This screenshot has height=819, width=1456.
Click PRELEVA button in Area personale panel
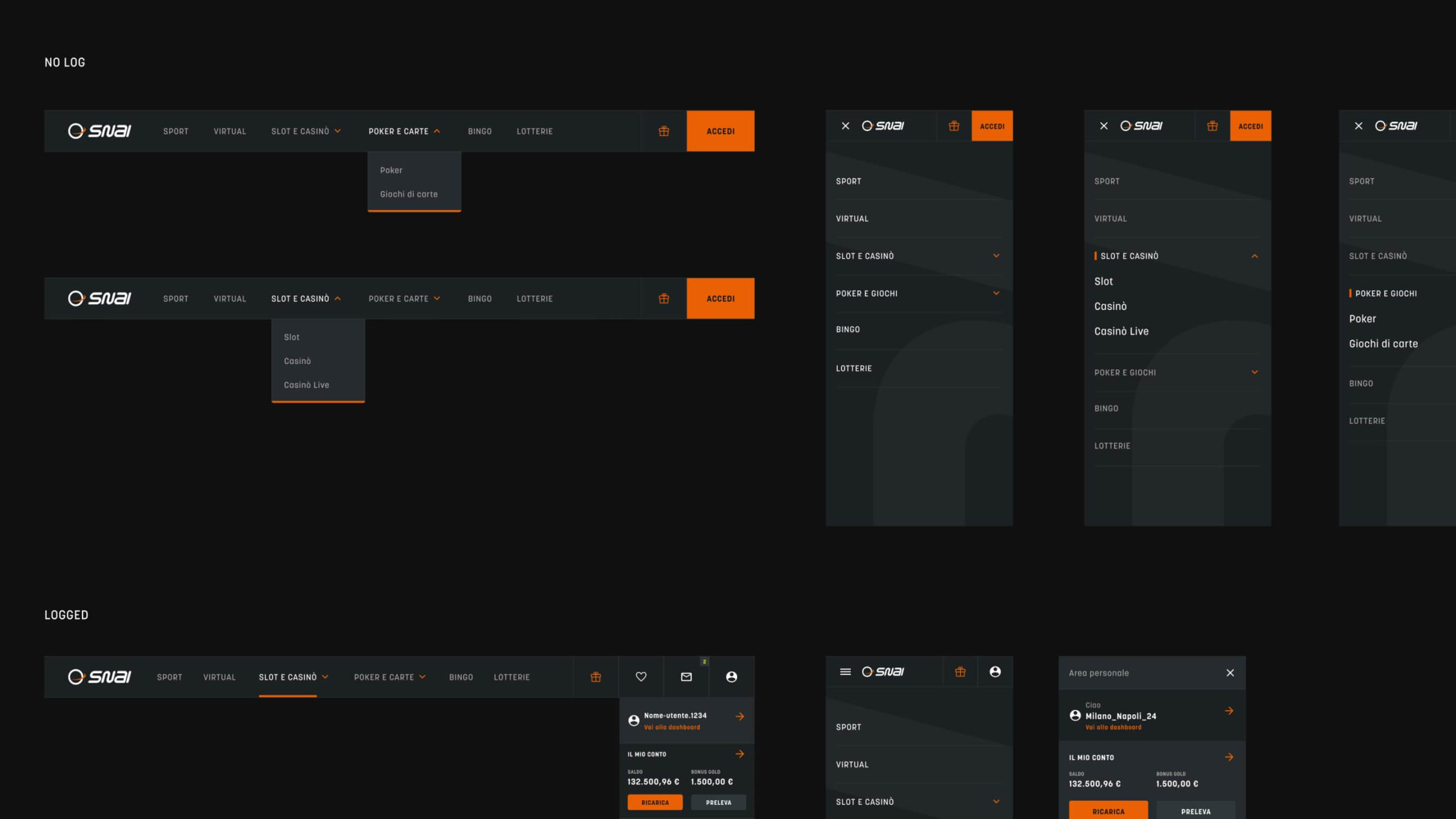pyautogui.click(x=1196, y=811)
